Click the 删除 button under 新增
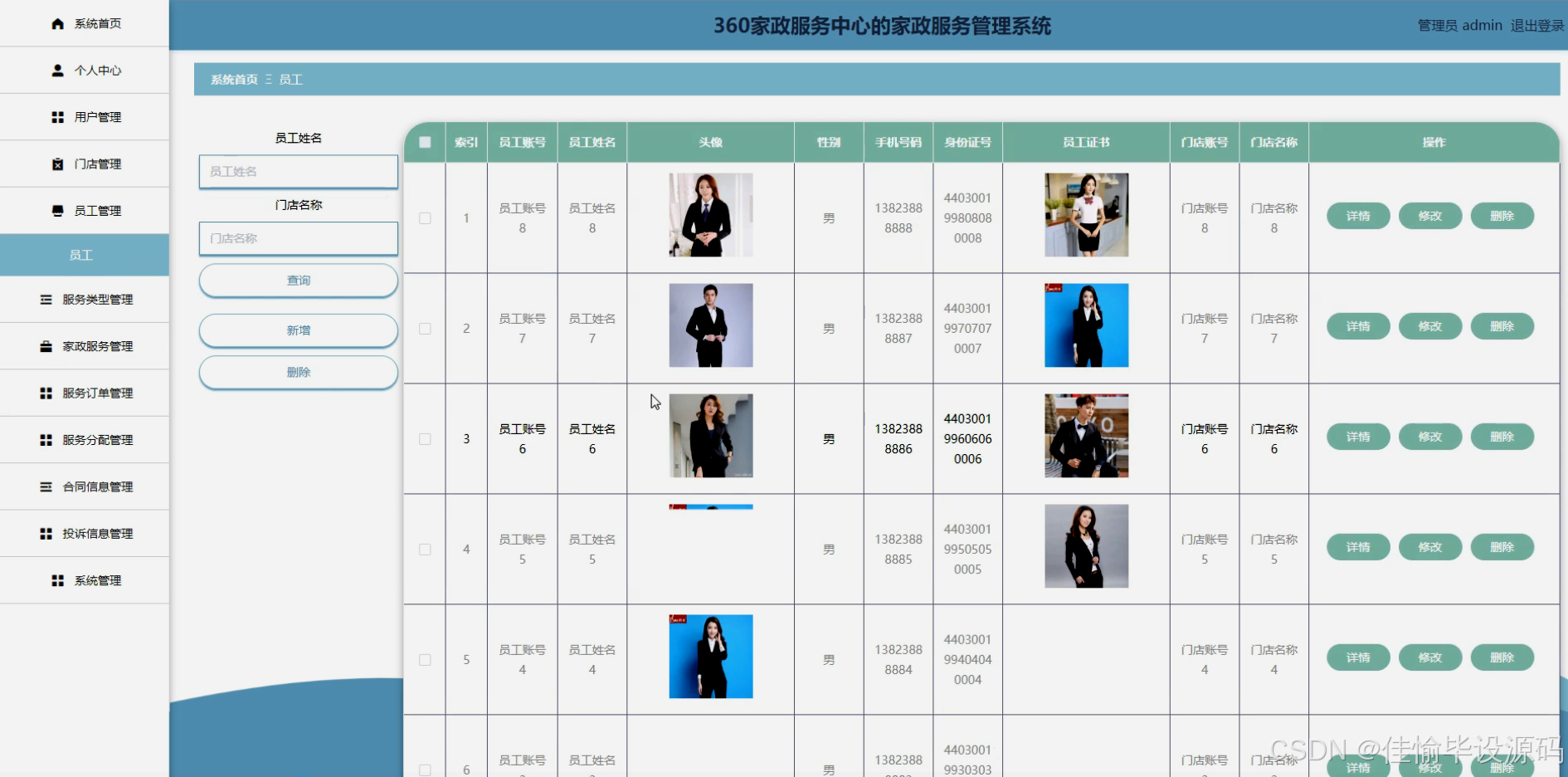Viewport: 1568px width, 777px height. pos(299,373)
